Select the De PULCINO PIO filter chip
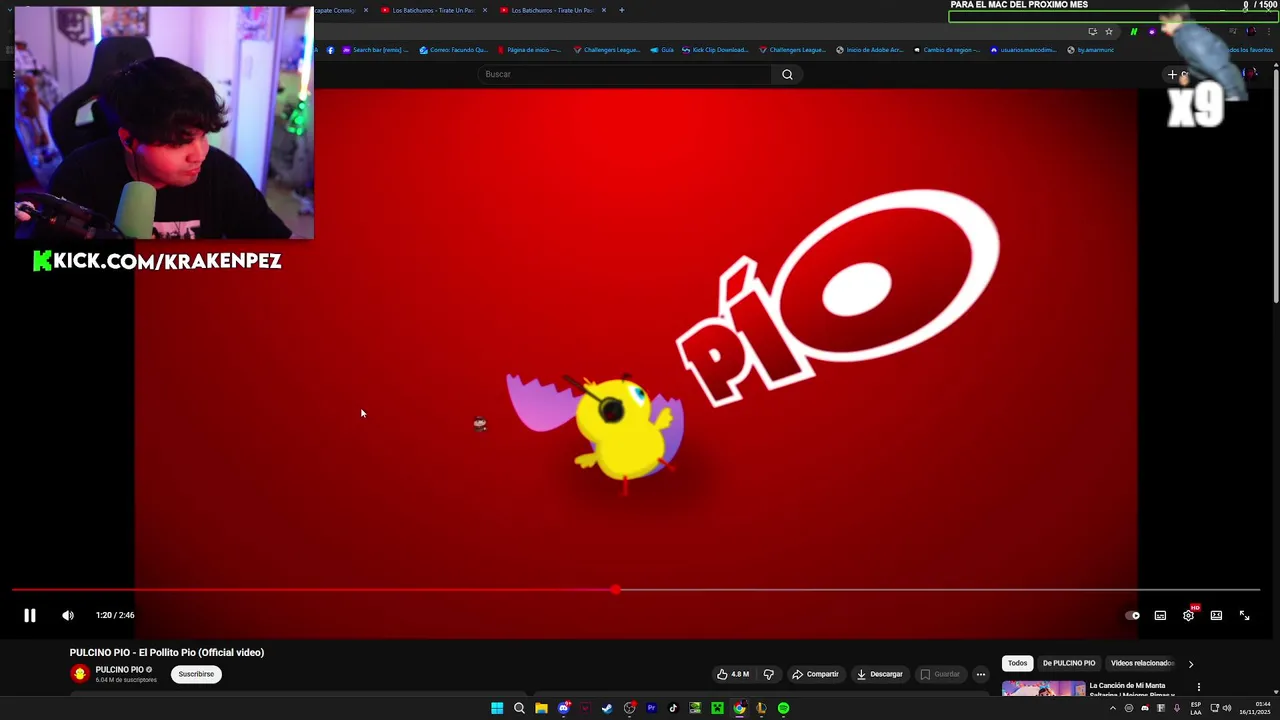The image size is (1280, 720). pos(1069,663)
